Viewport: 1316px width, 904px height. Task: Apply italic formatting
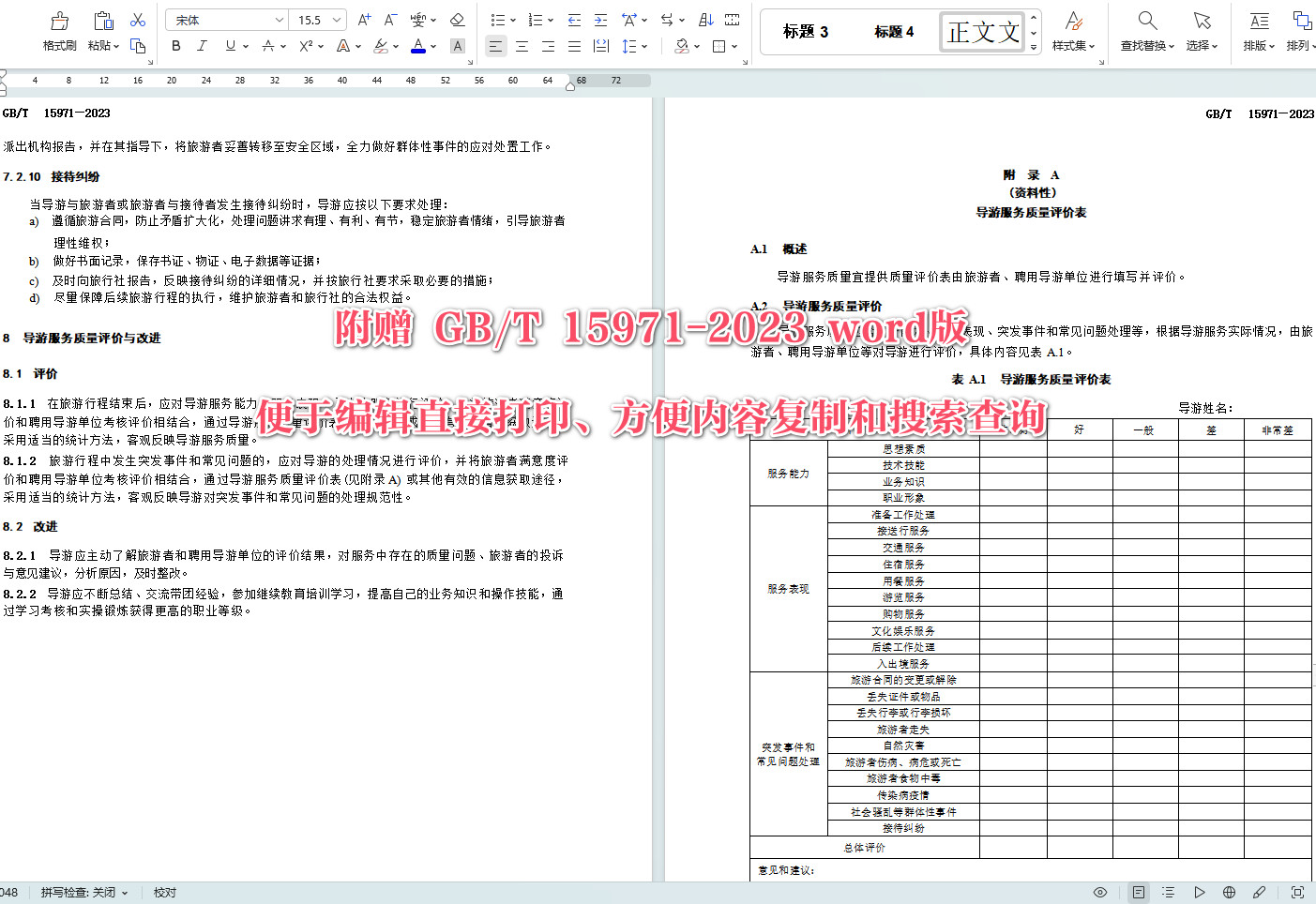point(202,45)
